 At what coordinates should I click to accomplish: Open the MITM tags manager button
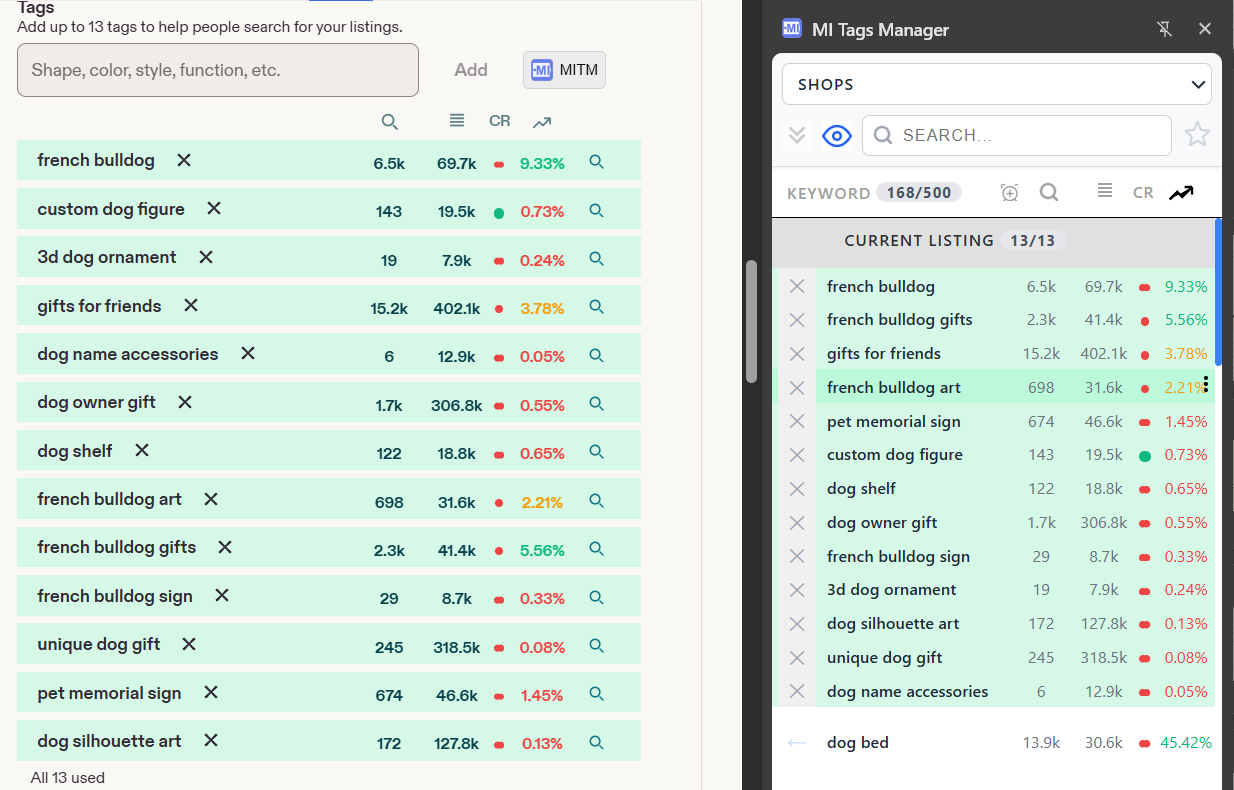pos(564,70)
